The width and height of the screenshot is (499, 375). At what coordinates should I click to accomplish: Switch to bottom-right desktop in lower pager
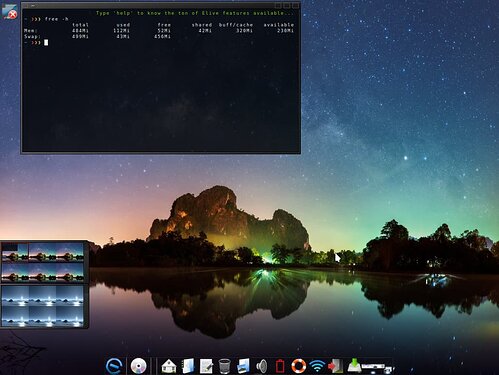coord(69,316)
